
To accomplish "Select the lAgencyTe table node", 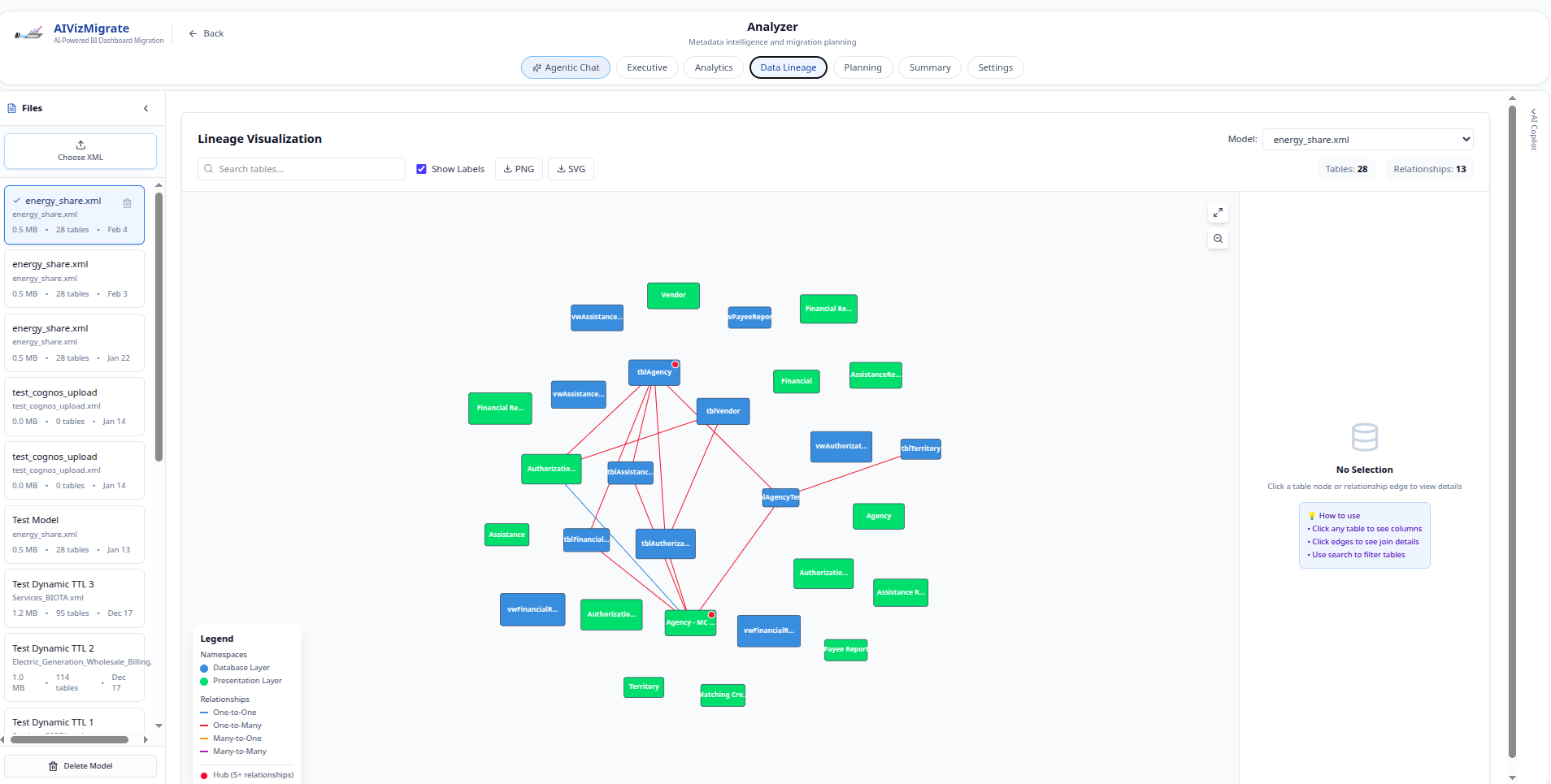I will click(x=780, y=497).
